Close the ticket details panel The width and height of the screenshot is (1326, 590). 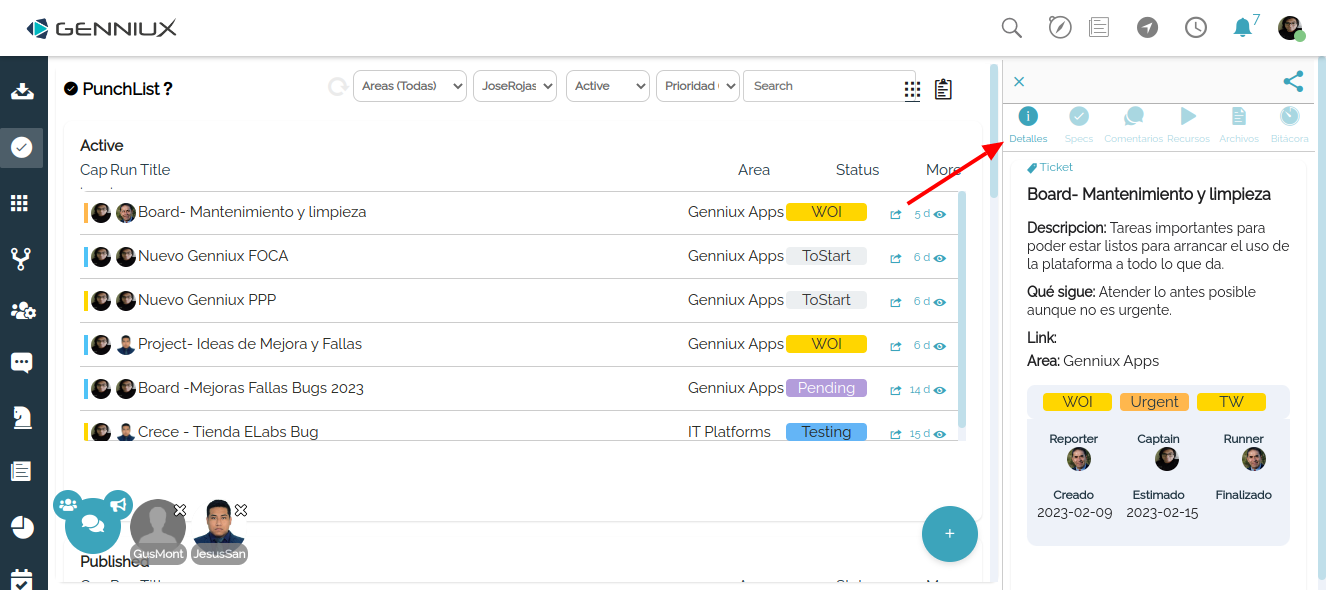tap(1019, 82)
